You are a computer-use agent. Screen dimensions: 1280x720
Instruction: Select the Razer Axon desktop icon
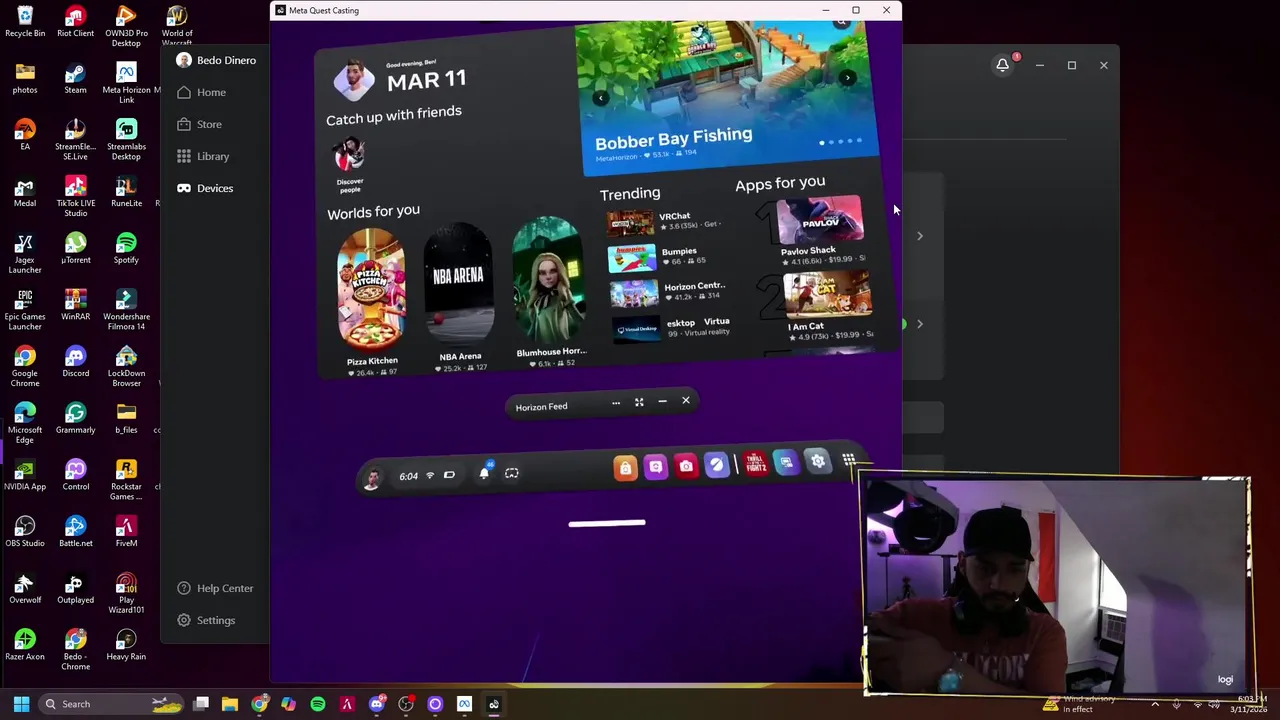(x=25, y=645)
